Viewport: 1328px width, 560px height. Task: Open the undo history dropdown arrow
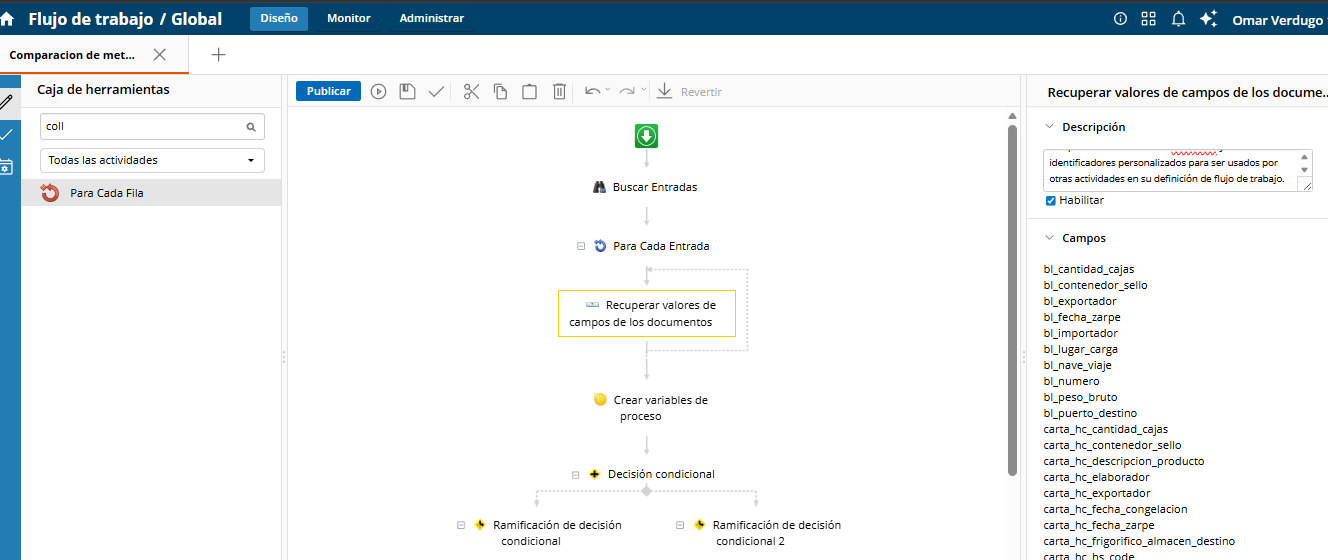point(608,90)
